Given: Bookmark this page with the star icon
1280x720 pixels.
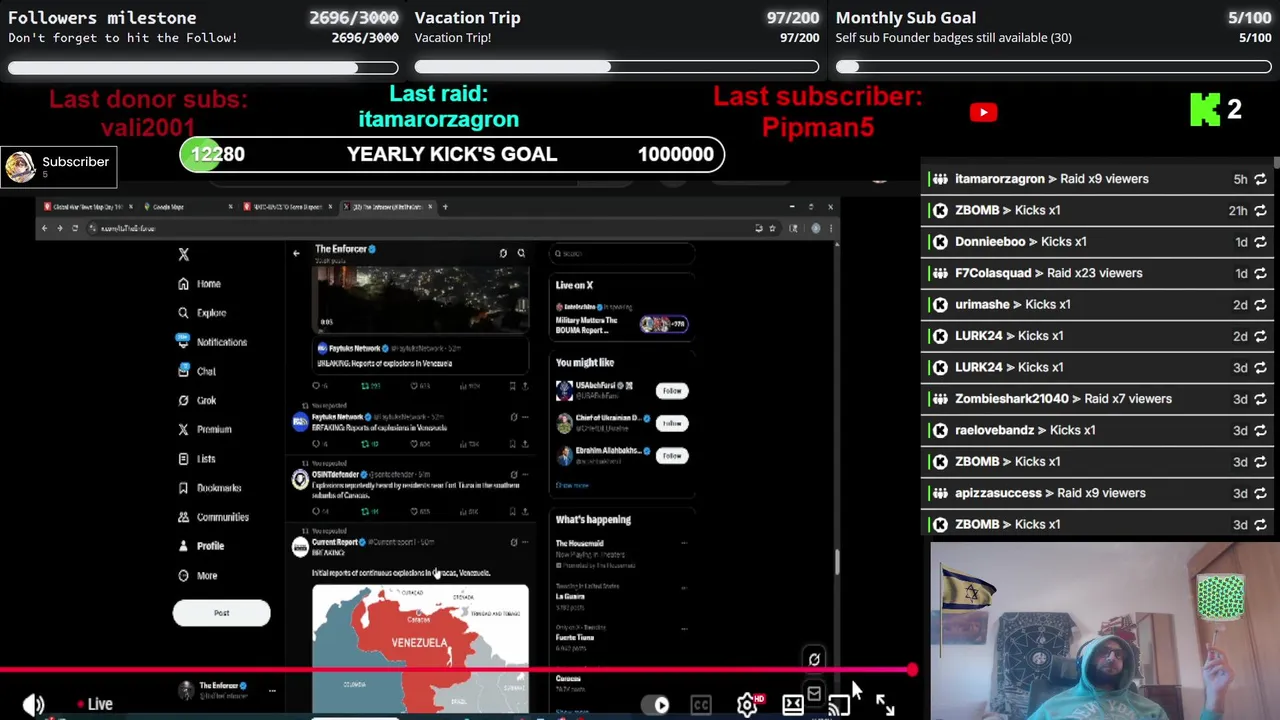Looking at the screenshot, I should click(x=772, y=228).
